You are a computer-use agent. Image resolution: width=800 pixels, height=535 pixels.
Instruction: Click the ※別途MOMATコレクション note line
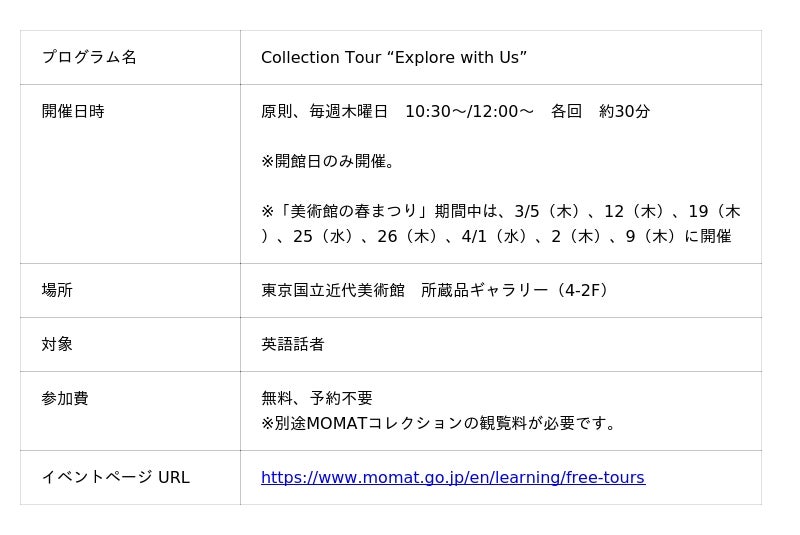(441, 424)
